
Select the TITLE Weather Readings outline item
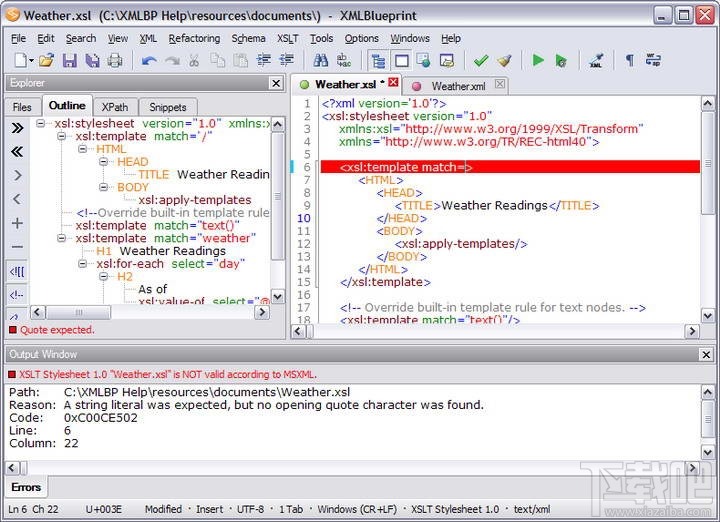click(204, 174)
